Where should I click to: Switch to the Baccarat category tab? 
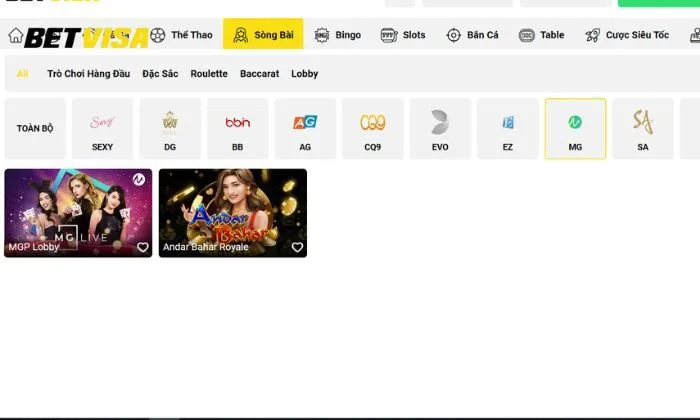pyautogui.click(x=259, y=74)
